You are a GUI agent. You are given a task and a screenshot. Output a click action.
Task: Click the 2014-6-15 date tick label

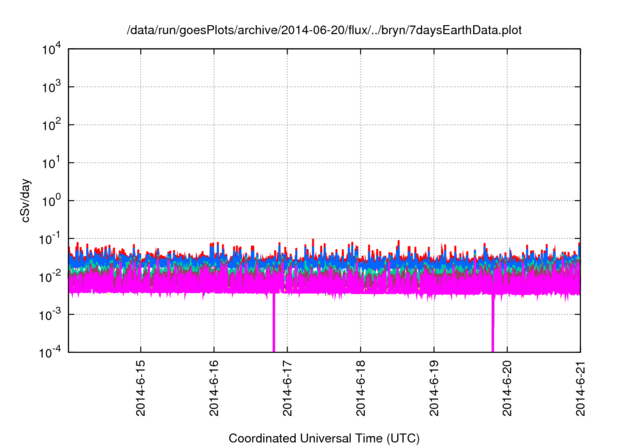(x=140, y=388)
